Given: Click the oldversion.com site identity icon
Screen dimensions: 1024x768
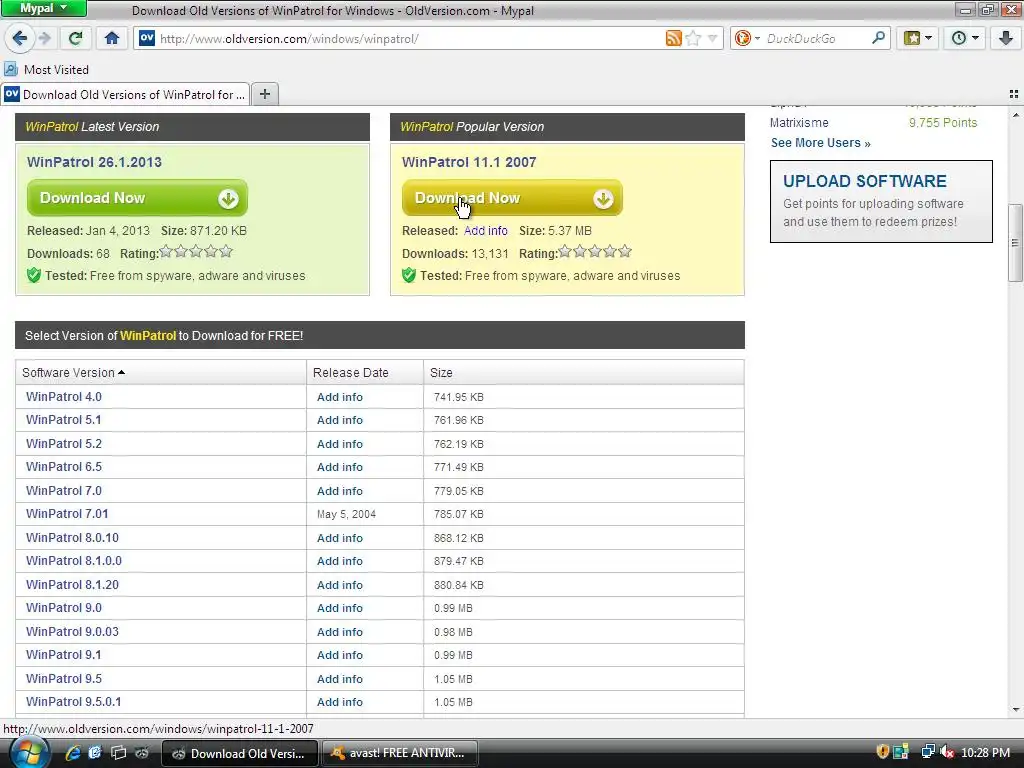Looking at the screenshot, I should pos(147,38).
